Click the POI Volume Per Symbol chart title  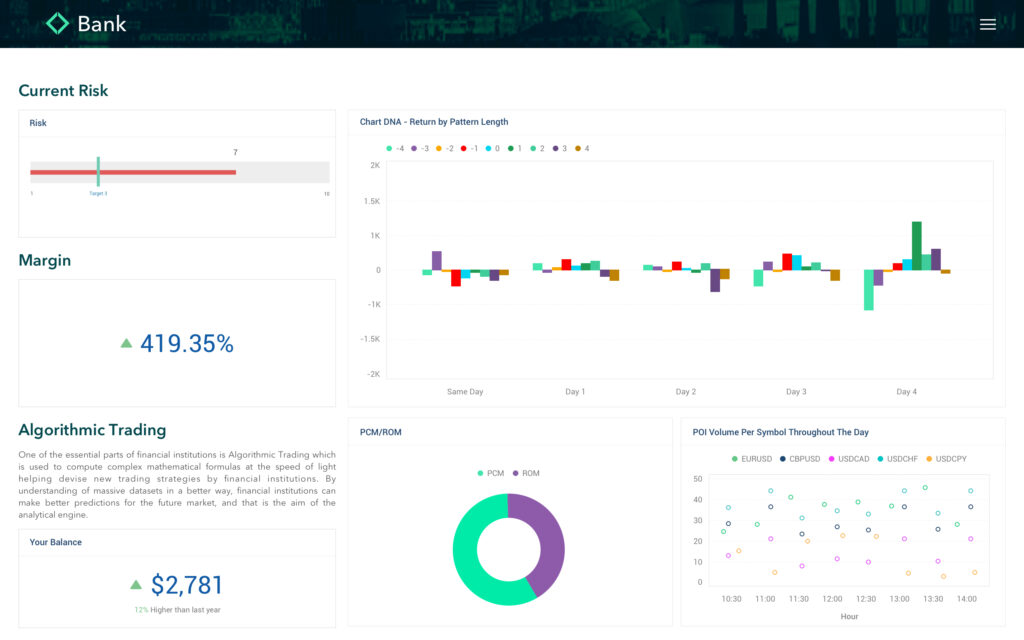pyautogui.click(x=780, y=432)
